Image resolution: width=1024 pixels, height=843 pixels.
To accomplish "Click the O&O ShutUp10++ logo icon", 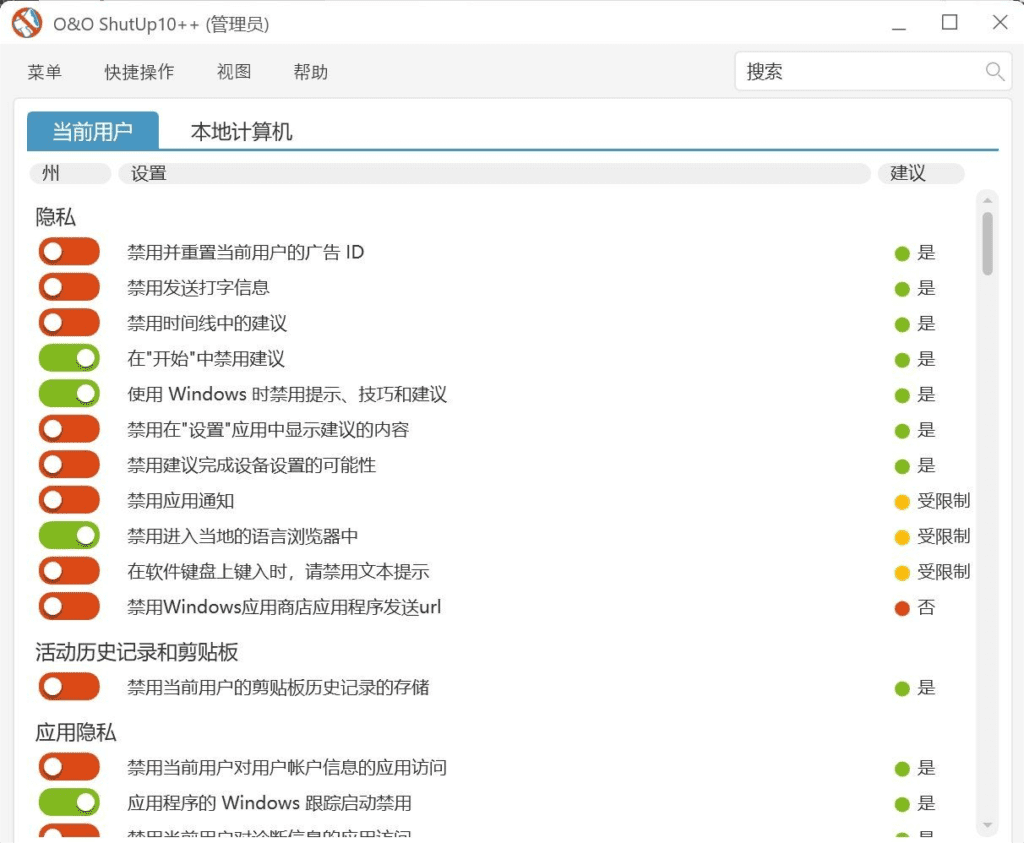I will click(25, 22).
